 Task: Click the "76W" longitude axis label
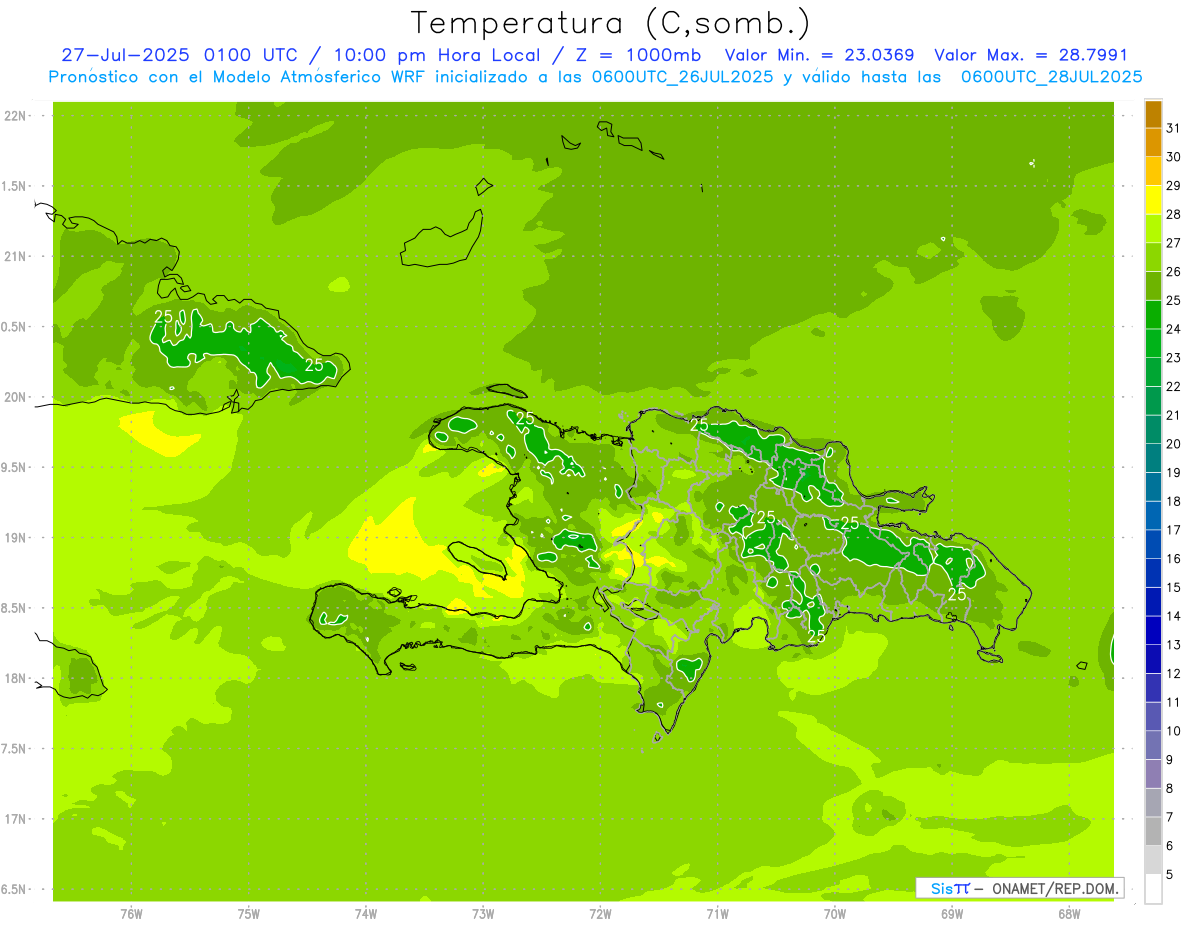pos(131,914)
